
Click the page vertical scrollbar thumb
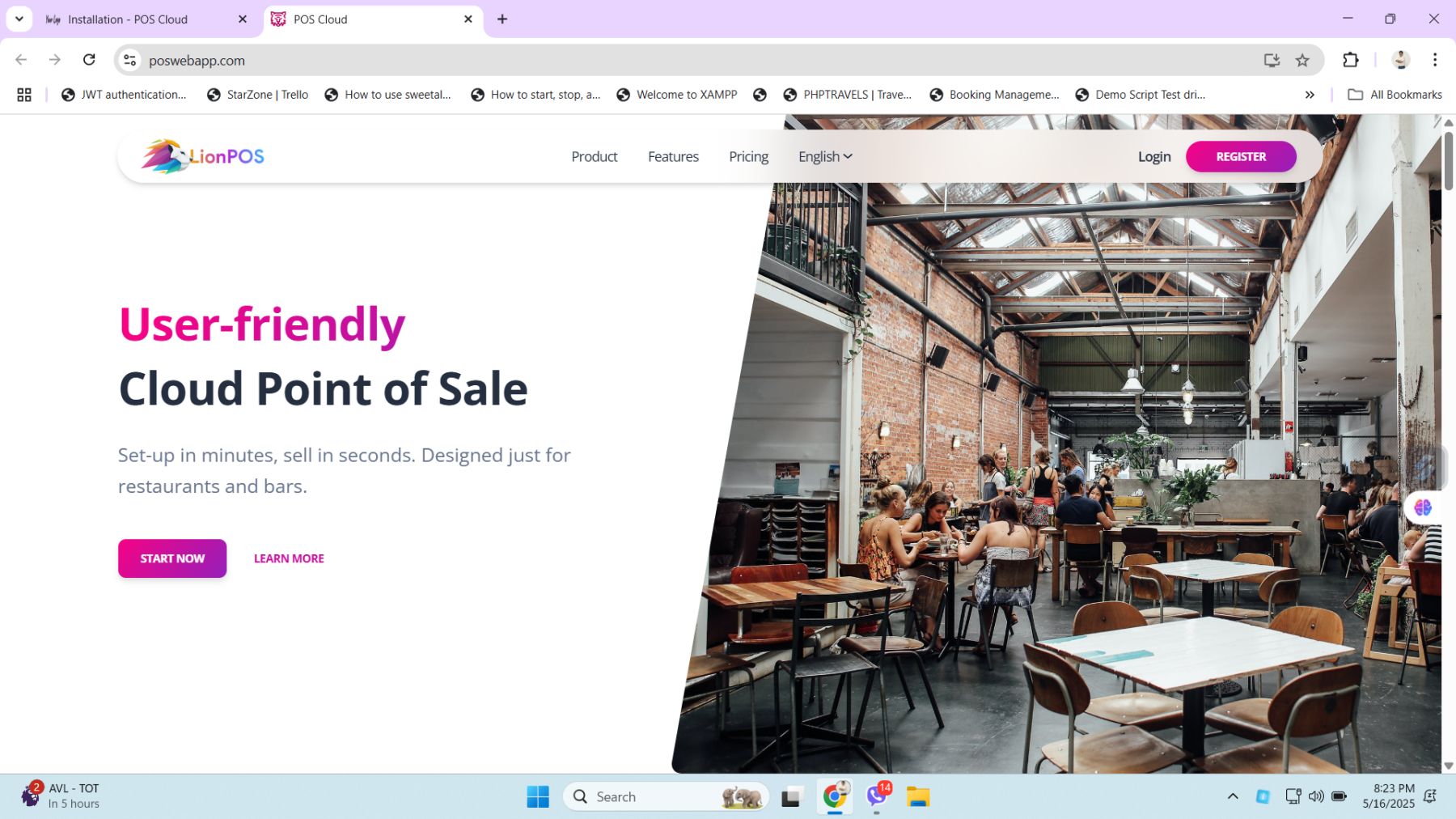pos(1449,160)
